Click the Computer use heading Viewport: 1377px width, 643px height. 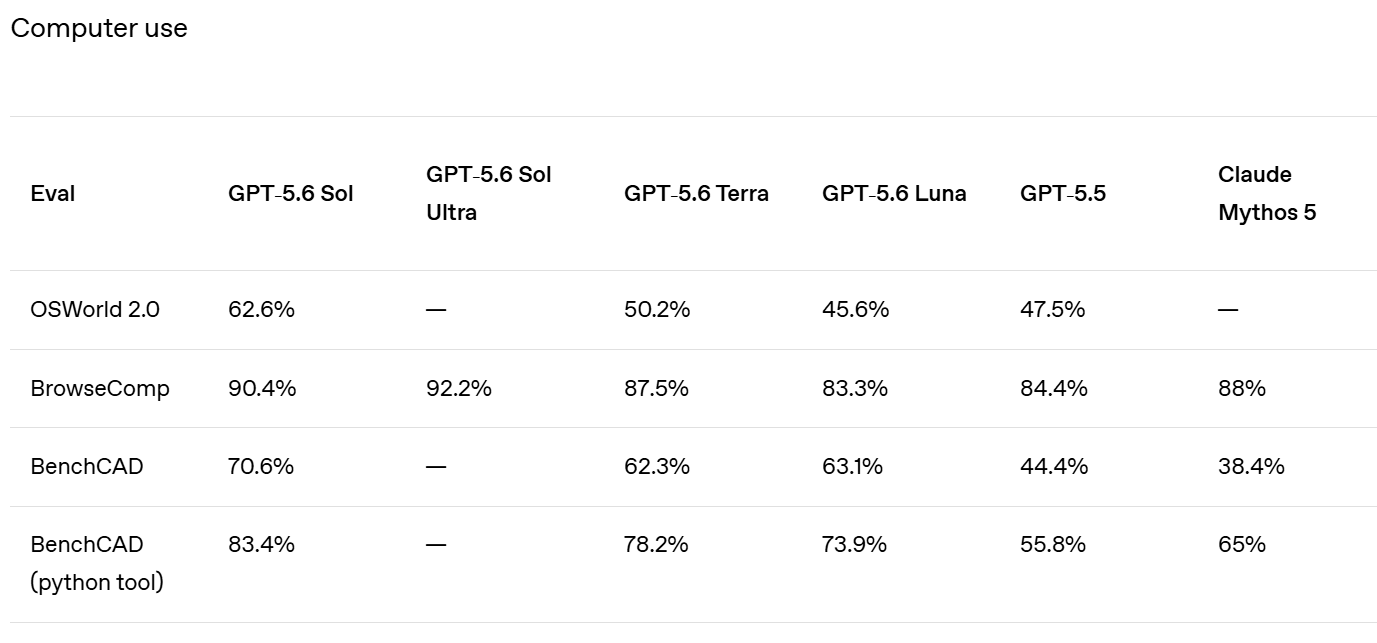pyautogui.click(x=99, y=29)
